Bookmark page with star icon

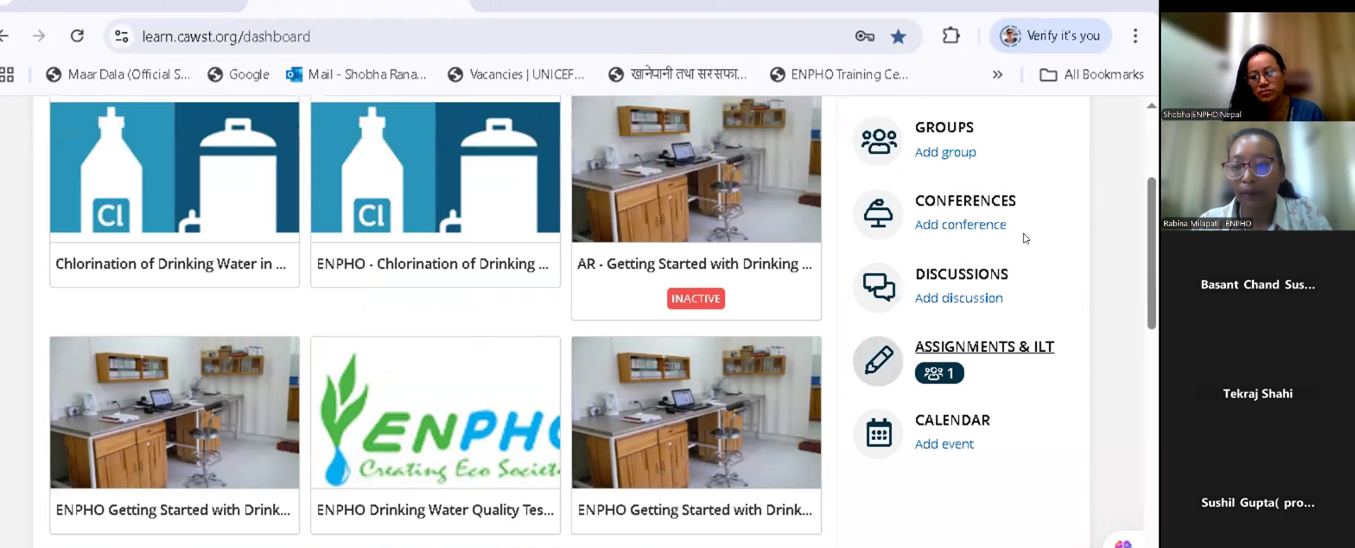point(898,36)
